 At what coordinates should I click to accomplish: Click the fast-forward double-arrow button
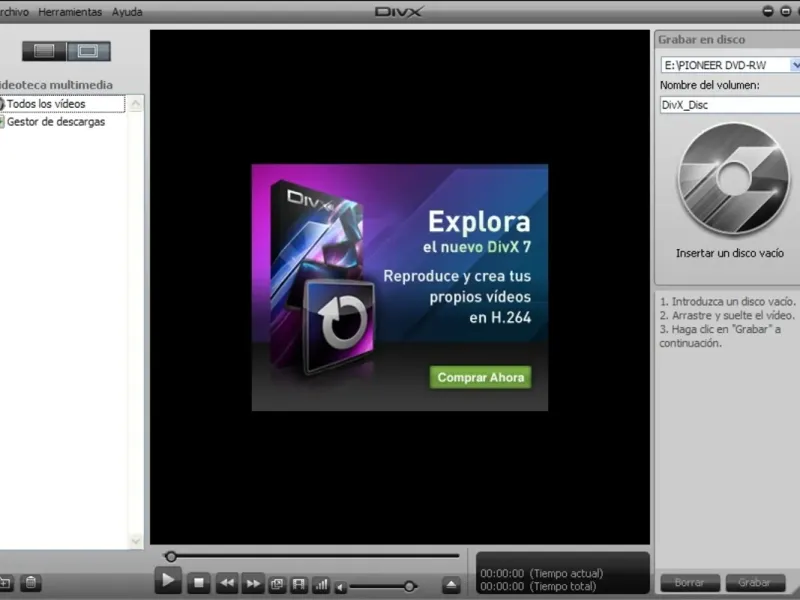[253, 583]
